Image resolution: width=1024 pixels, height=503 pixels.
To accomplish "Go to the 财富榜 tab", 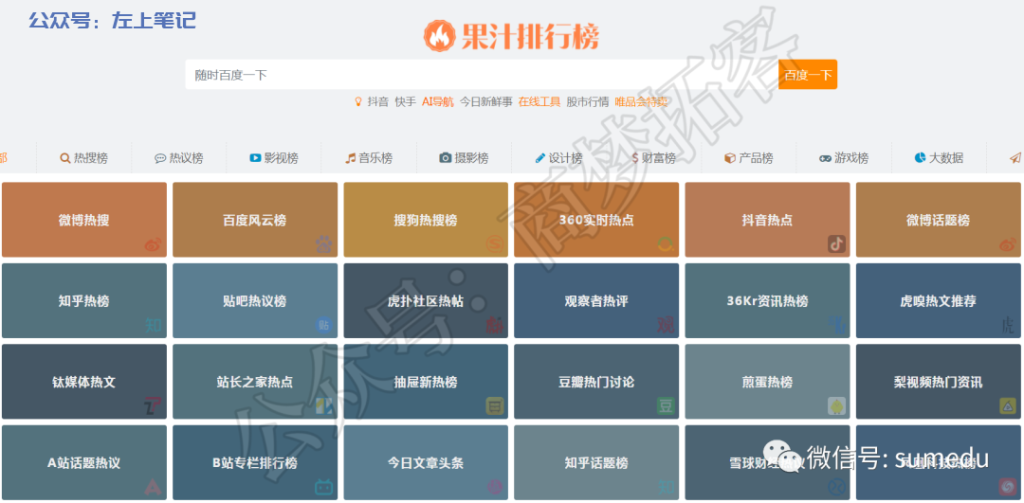I will (654, 158).
